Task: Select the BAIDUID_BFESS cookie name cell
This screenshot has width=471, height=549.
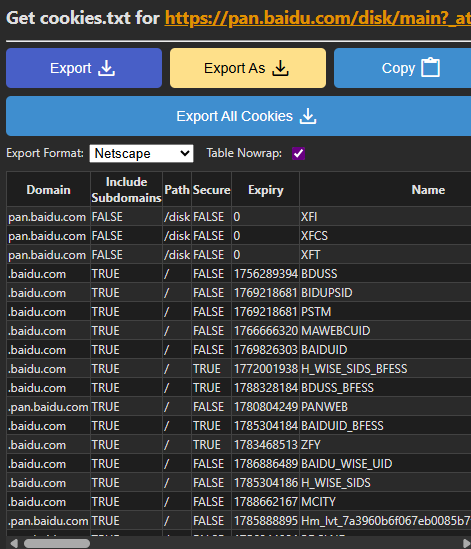Action: click(385, 426)
